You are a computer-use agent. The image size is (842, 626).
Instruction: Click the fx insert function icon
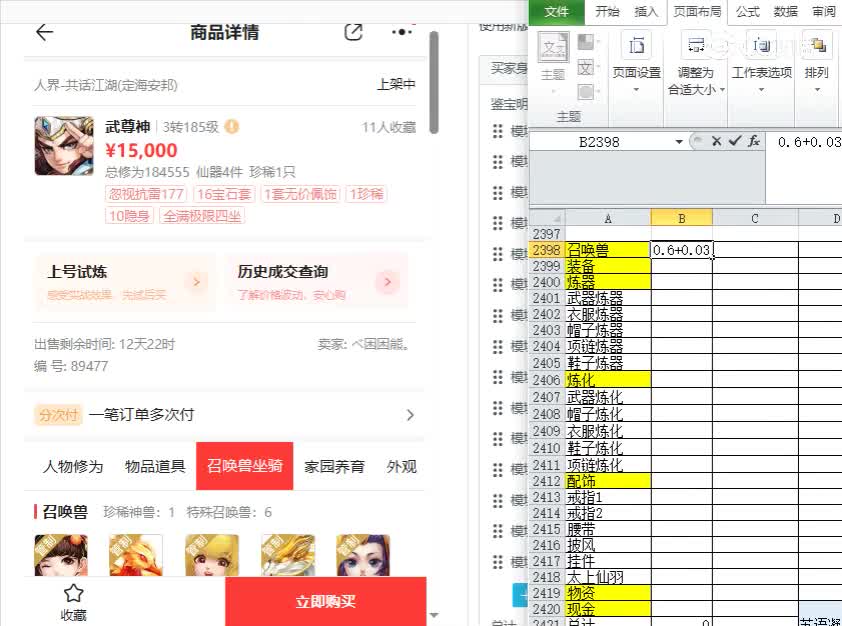click(x=753, y=142)
